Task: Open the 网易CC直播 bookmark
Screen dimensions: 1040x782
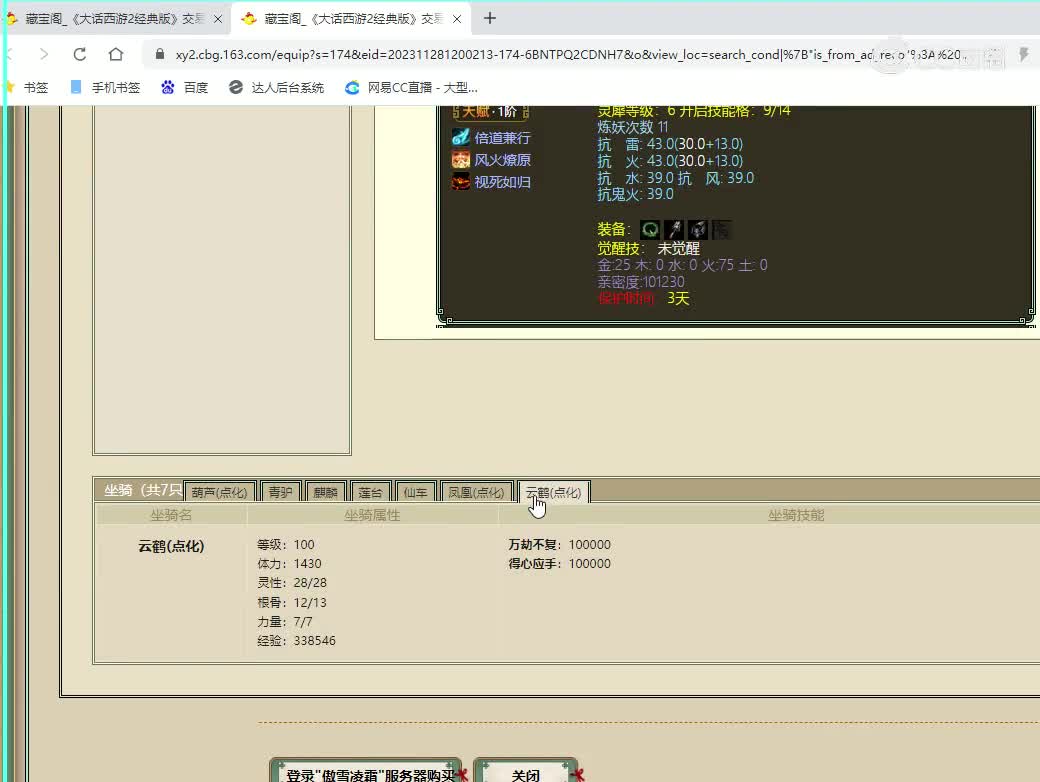Action: pyautogui.click(x=411, y=88)
